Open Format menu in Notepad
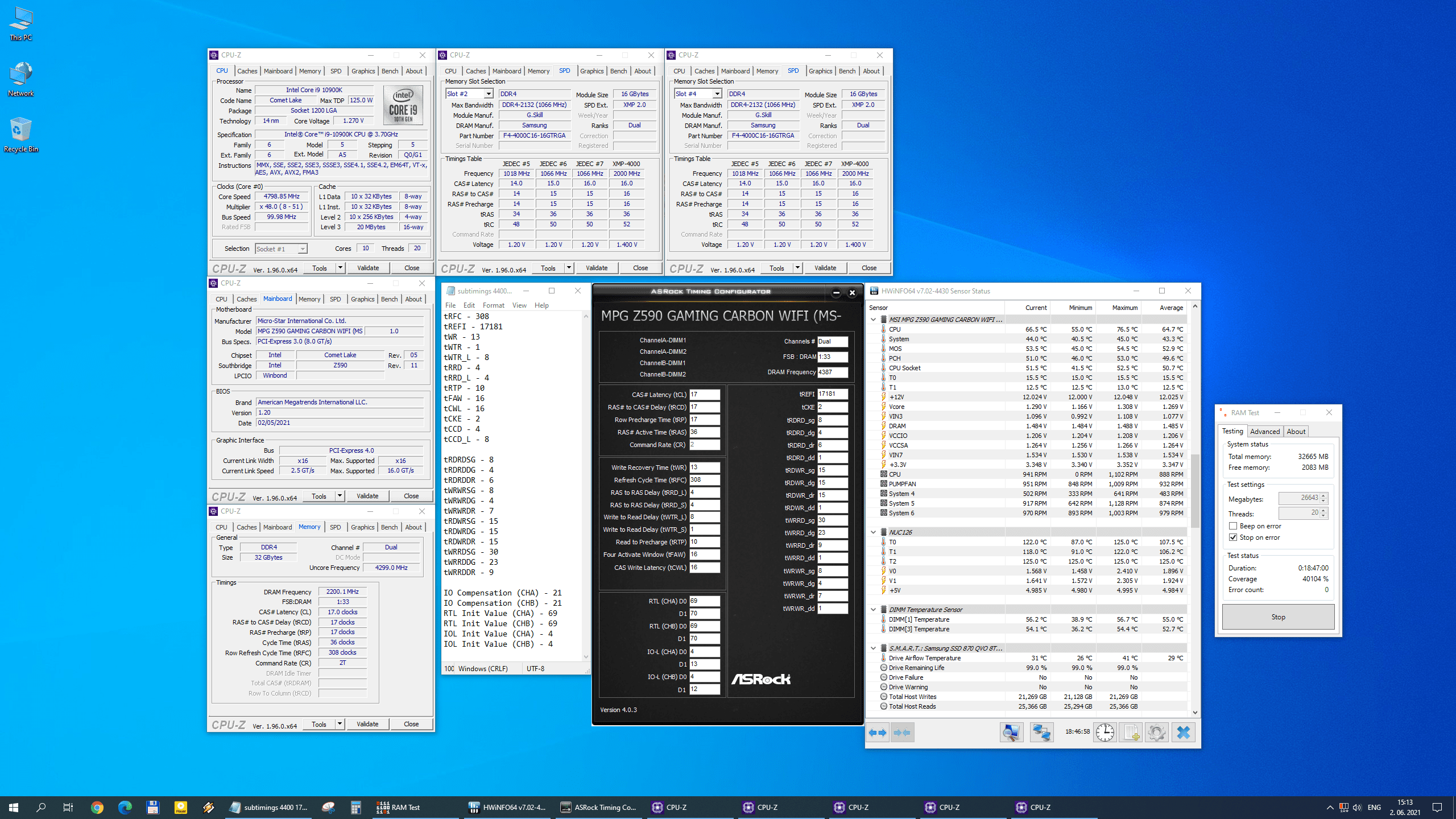 [493, 305]
